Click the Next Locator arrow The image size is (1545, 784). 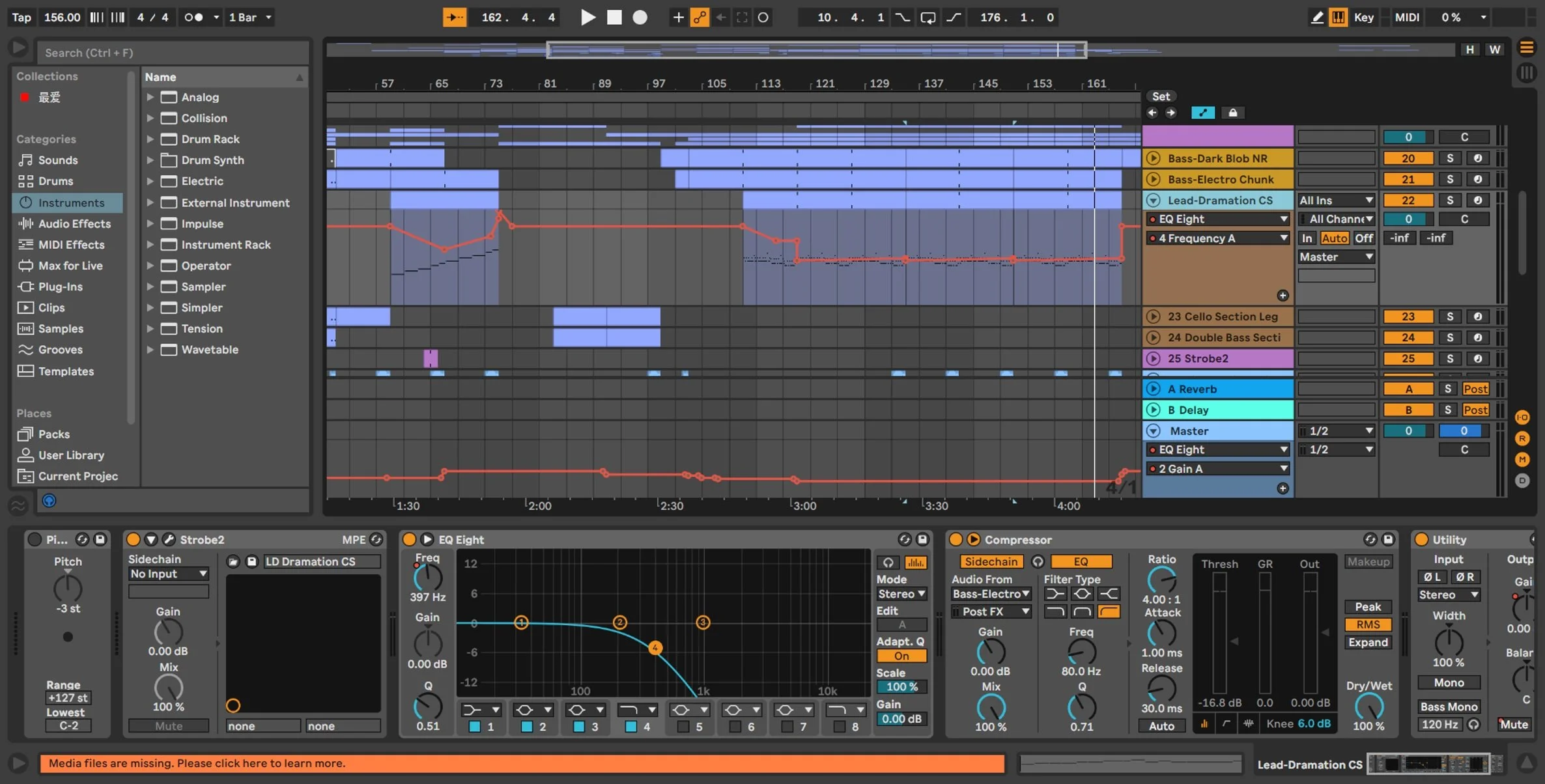[x=1170, y=113]
